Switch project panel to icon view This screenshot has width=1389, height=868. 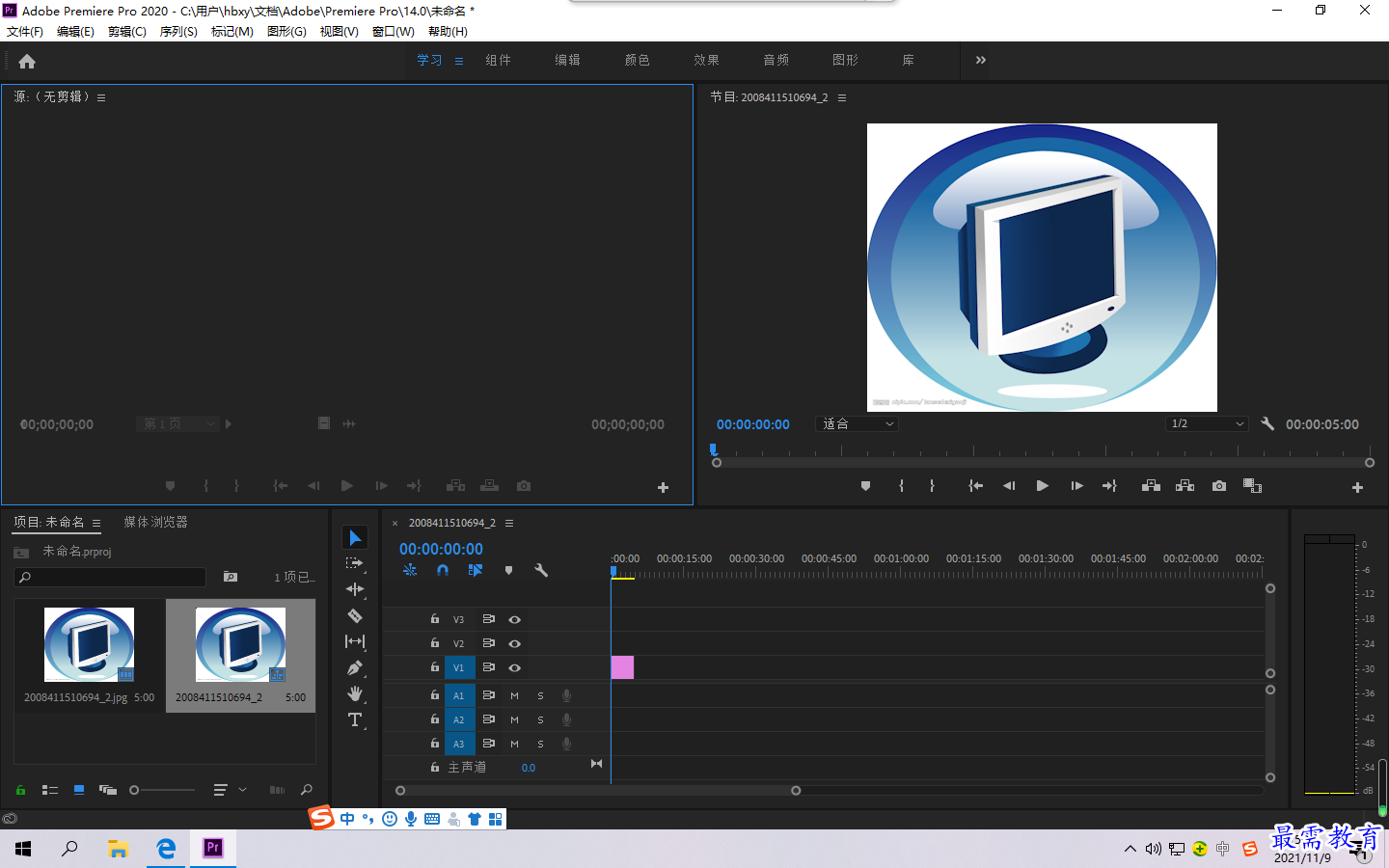pos(79,790)
